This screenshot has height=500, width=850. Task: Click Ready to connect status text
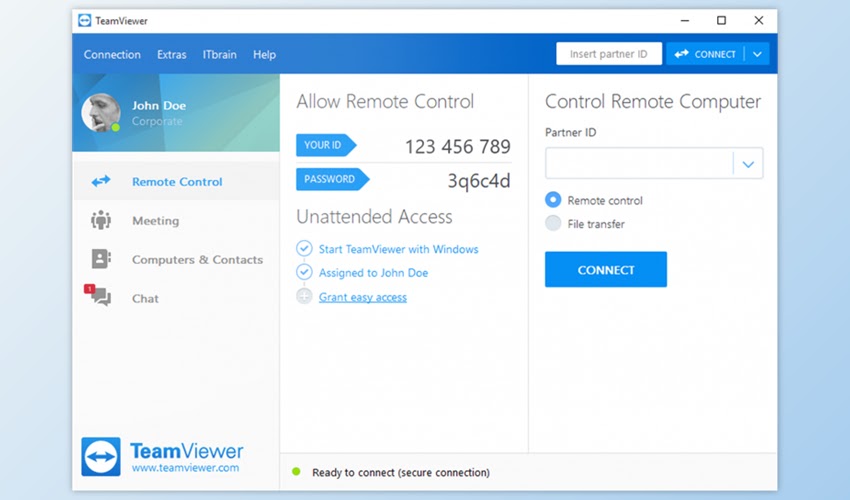[x=401, y=472]
